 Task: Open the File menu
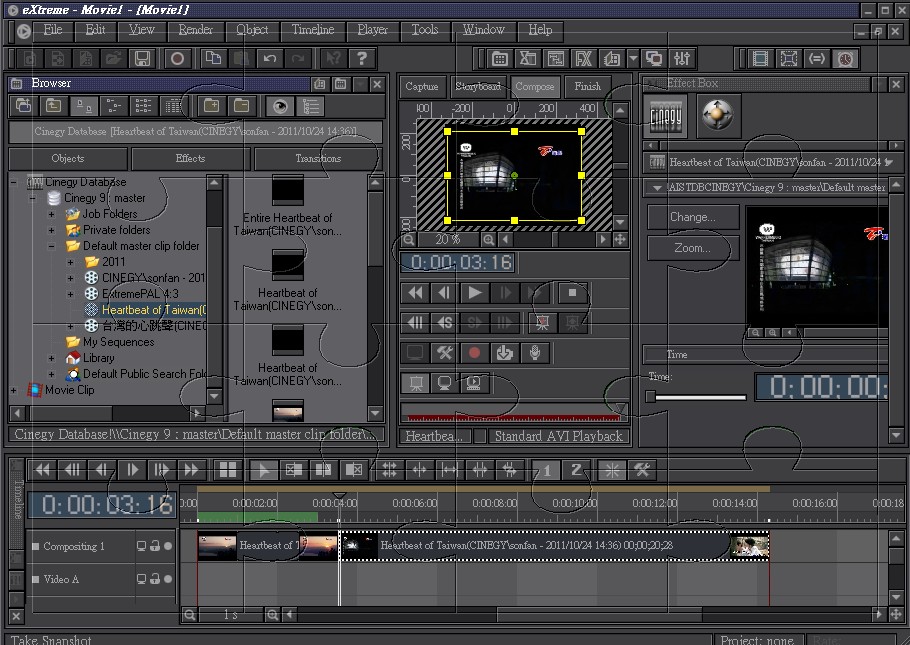click(53, 30)
